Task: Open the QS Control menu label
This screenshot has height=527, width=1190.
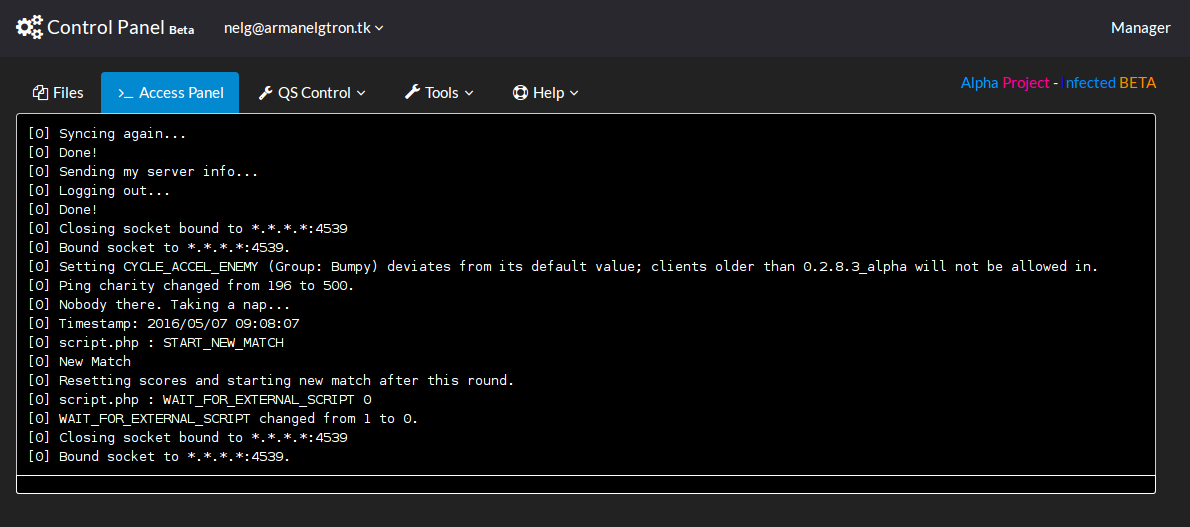Action: [x=314, y=93]
